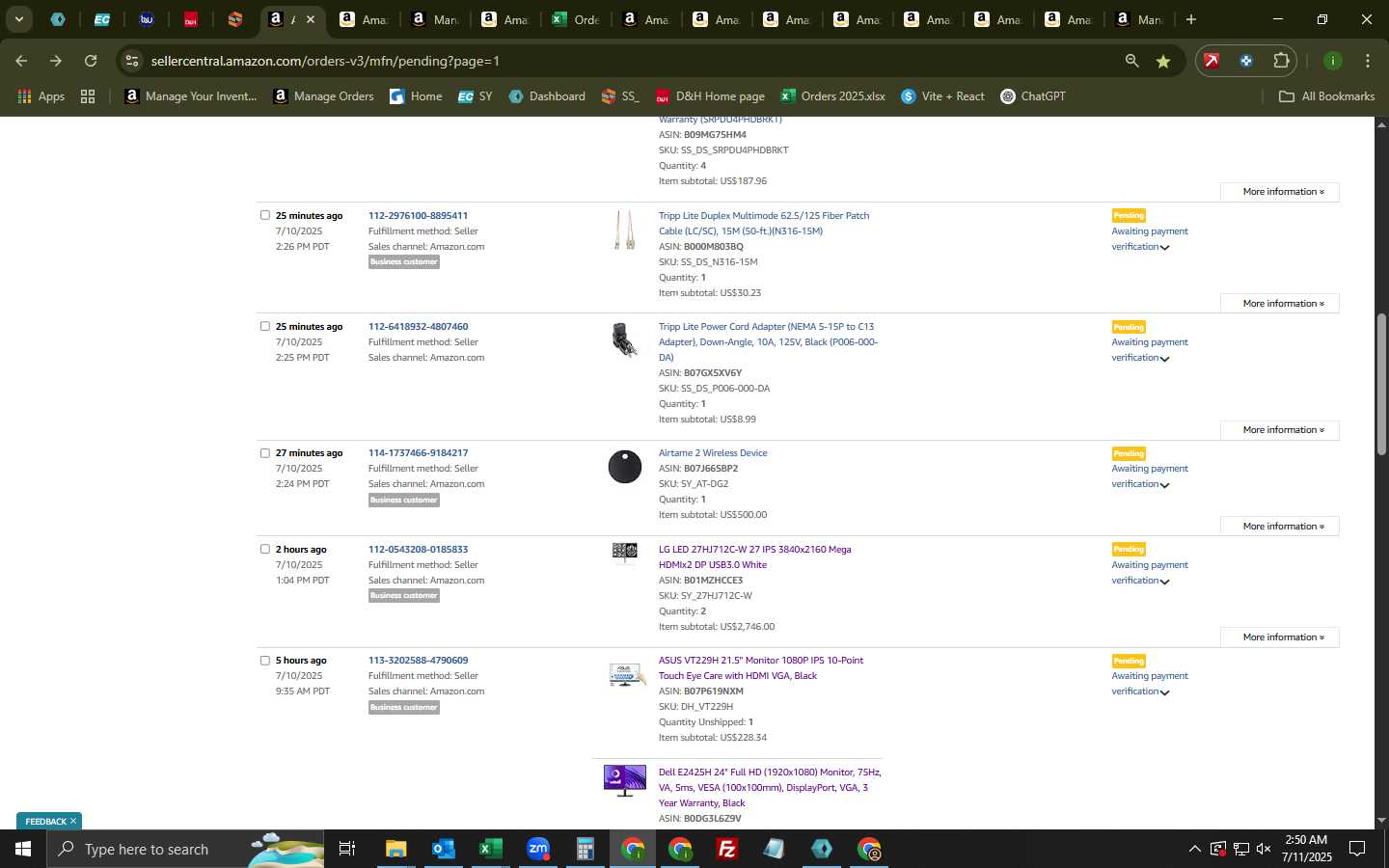1389x868 pixels.
Task: Bookmark this page with the star icon
Action: pos(1163,61)
